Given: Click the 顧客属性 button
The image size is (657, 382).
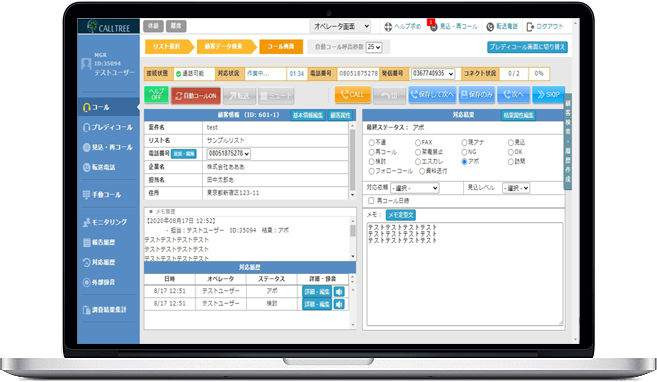Looking at the screenshot, I should tap(340, 115).
